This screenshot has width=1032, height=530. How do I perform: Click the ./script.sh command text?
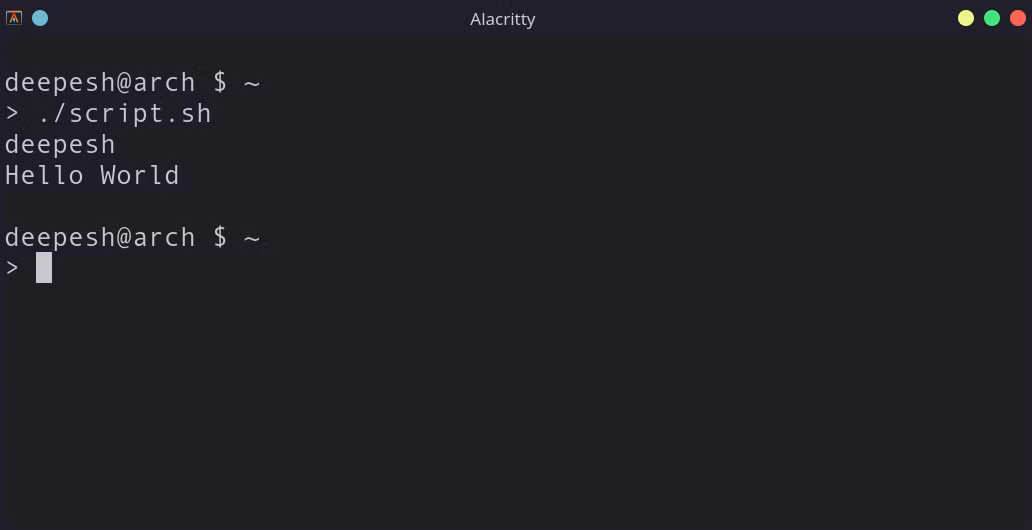125,114
